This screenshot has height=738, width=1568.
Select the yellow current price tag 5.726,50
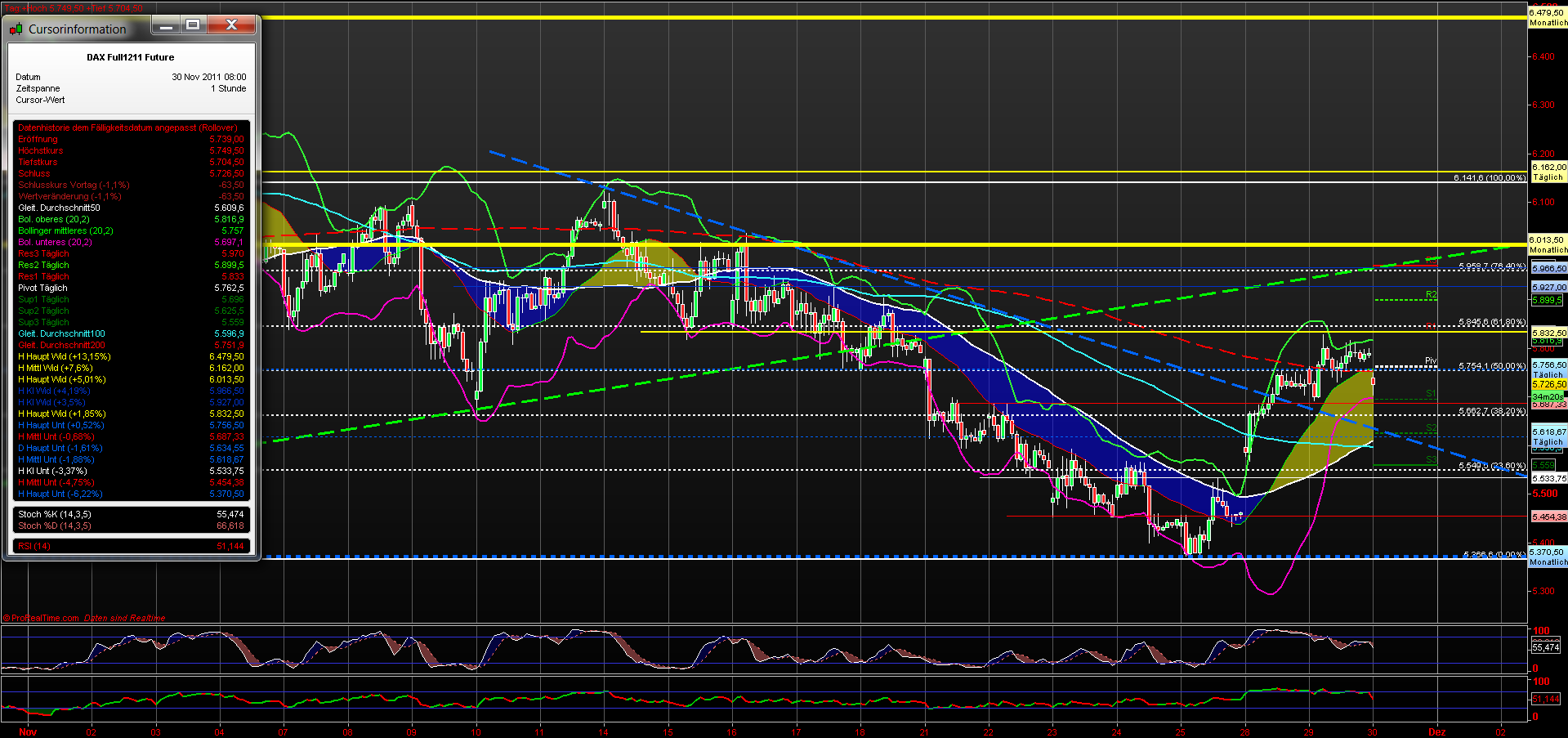(1547, 382)
